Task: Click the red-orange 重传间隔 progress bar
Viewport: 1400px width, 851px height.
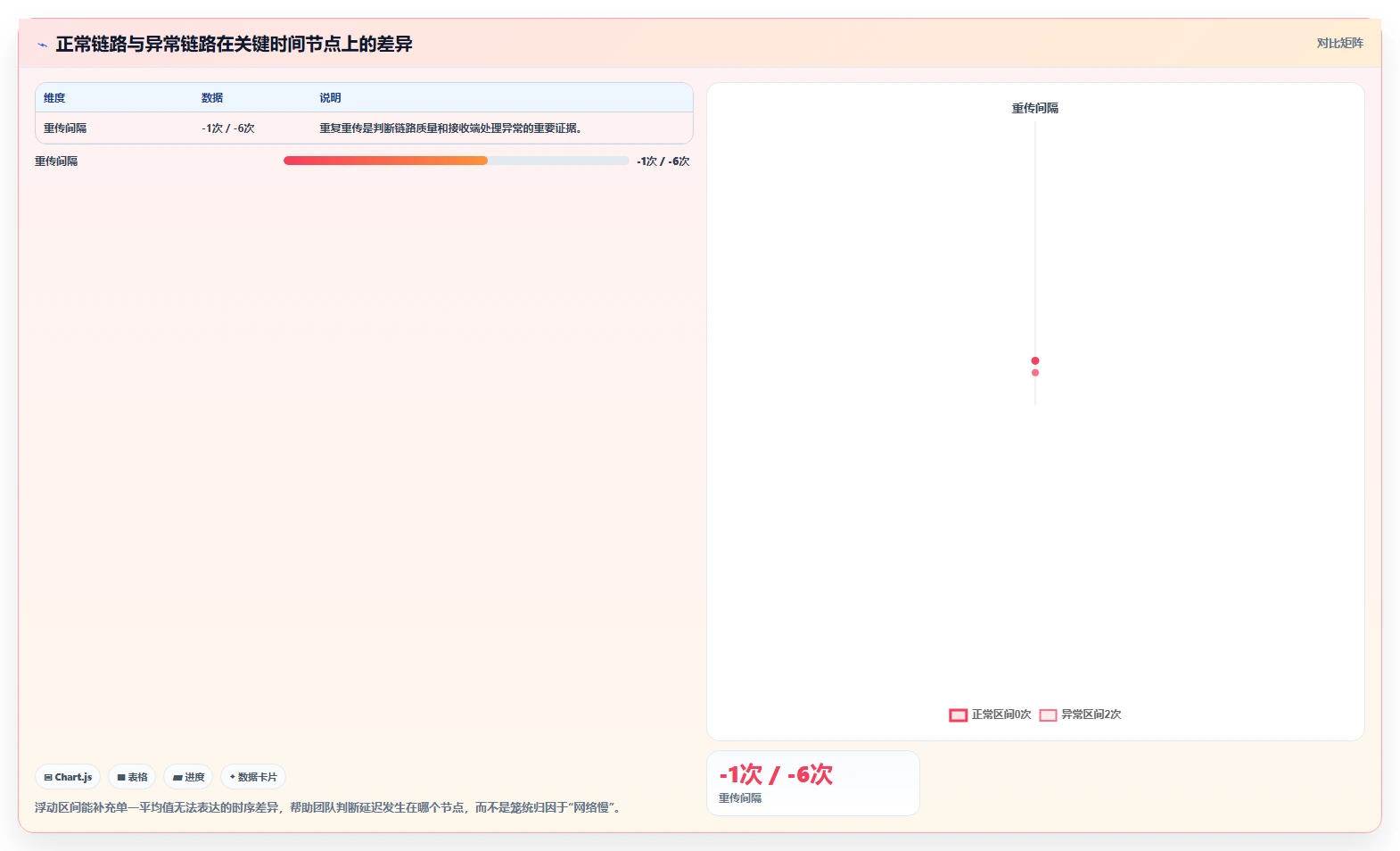Action: pyautogui.click(x=385, y=161)
